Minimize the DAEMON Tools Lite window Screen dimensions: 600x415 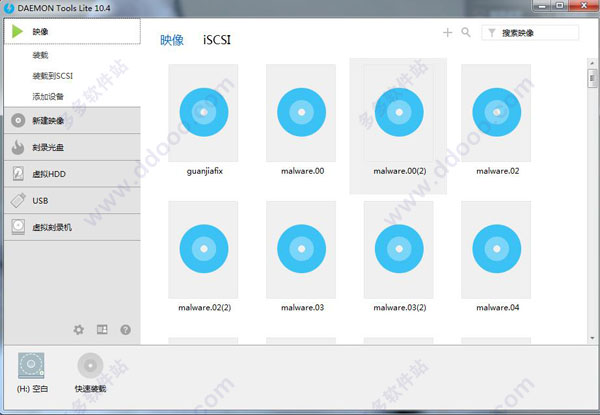[x=542, y=5]
